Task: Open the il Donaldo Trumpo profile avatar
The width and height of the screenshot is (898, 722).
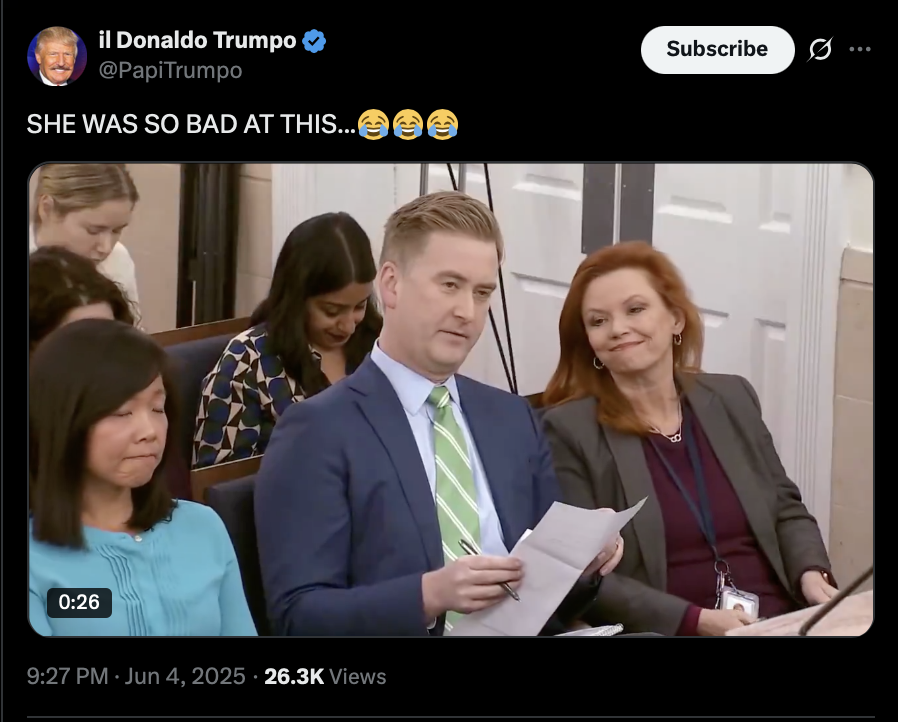Action: (57, 56)
